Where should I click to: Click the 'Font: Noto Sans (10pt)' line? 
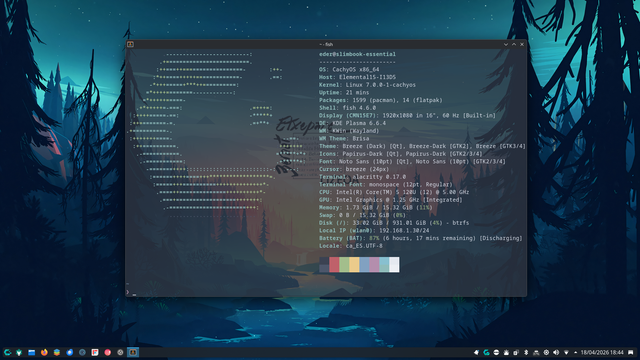point(412,162)
